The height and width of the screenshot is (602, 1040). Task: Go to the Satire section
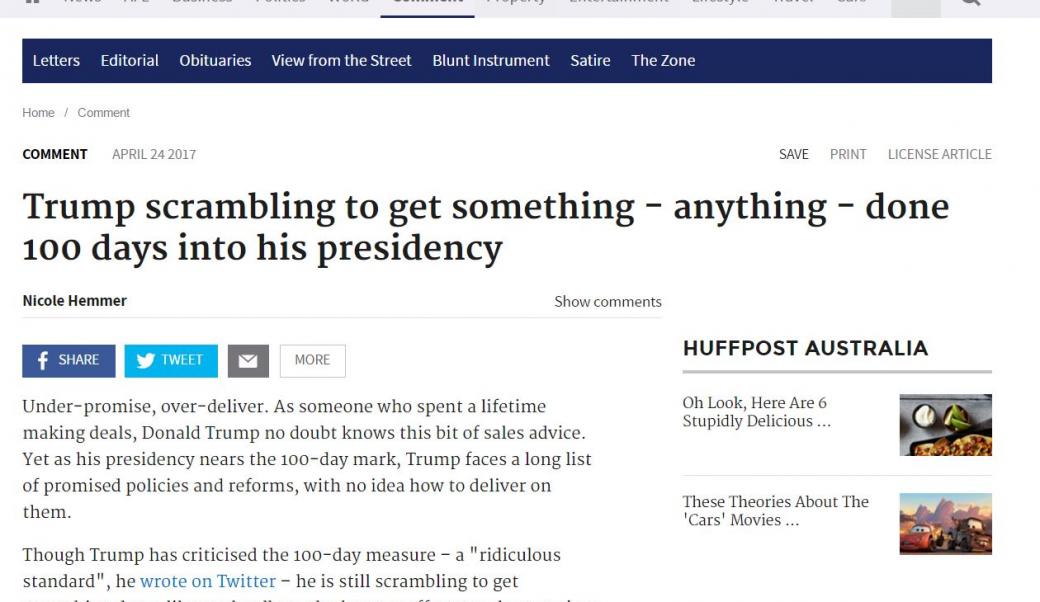(x=590, y=60)
